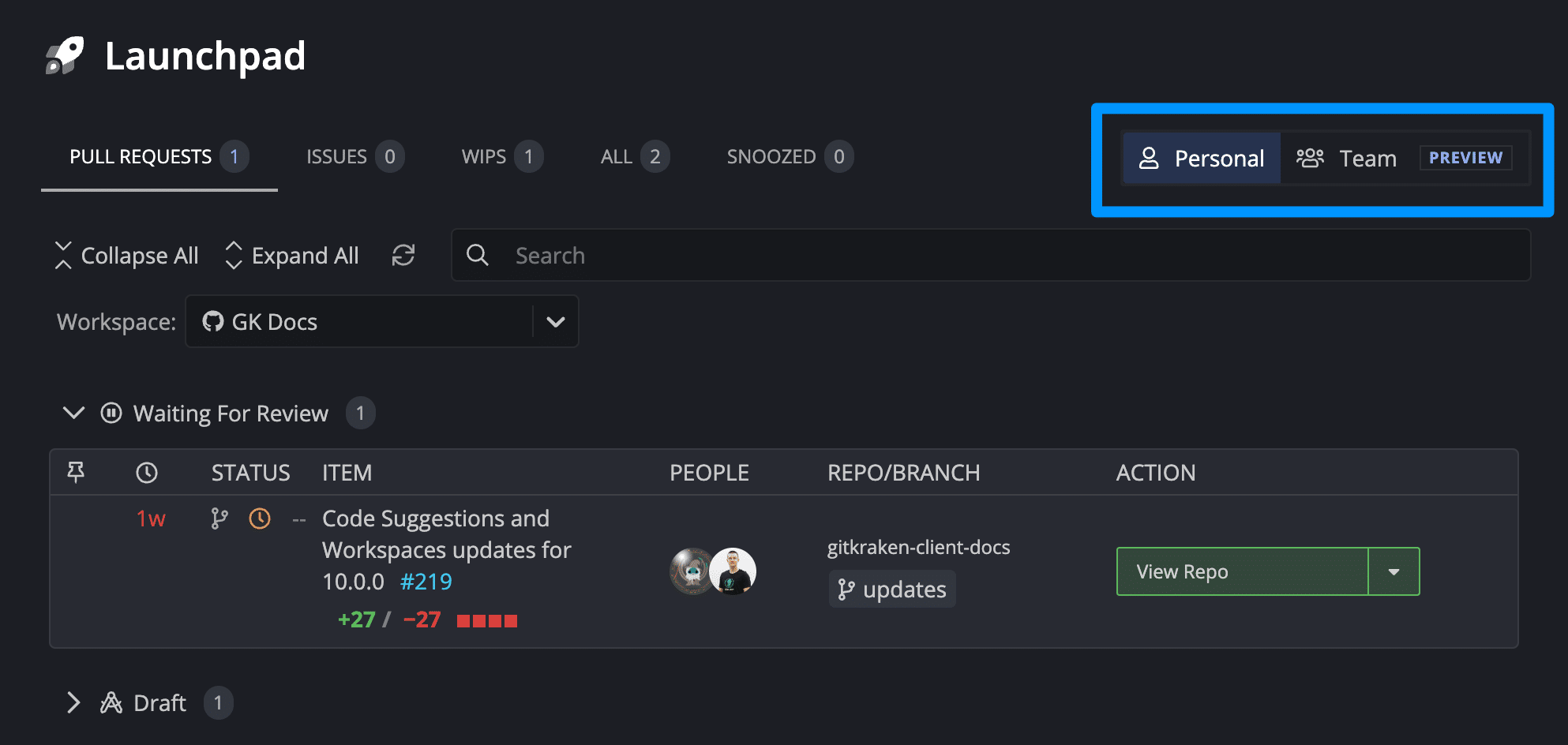Open the View Repo action dropdown arrow
The width and height of the screenshot is (1568, 745).
pyautogui.click(x=1394, y=571)
